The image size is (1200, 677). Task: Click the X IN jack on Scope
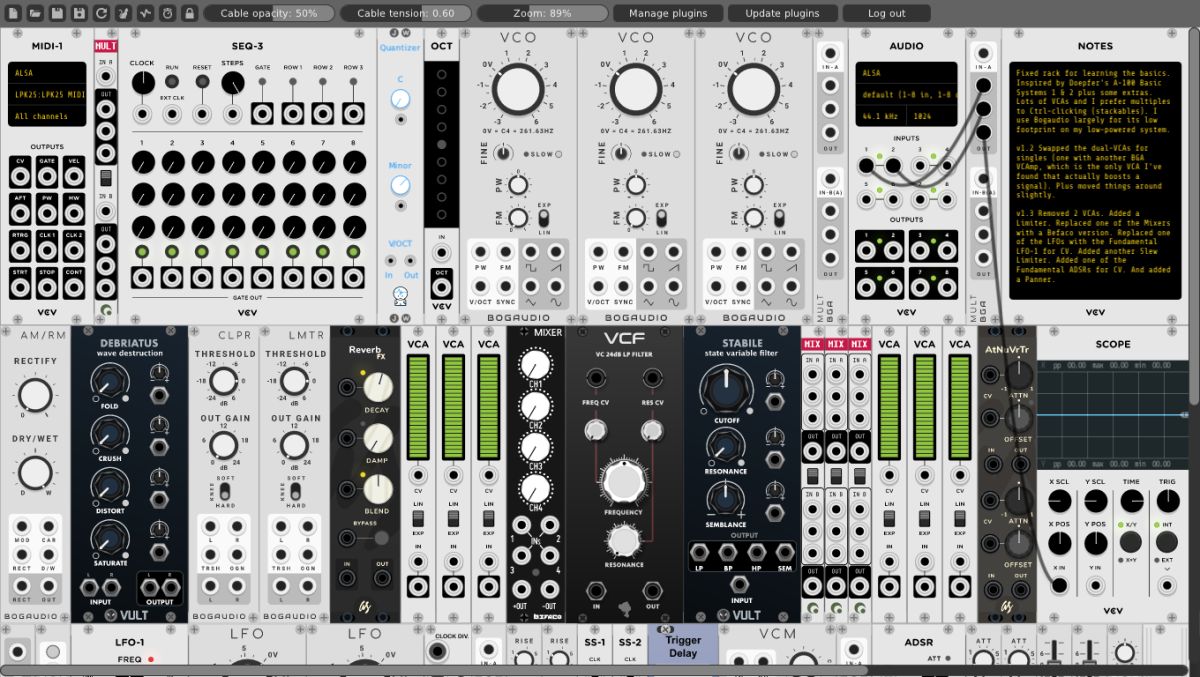(1058, 583)
